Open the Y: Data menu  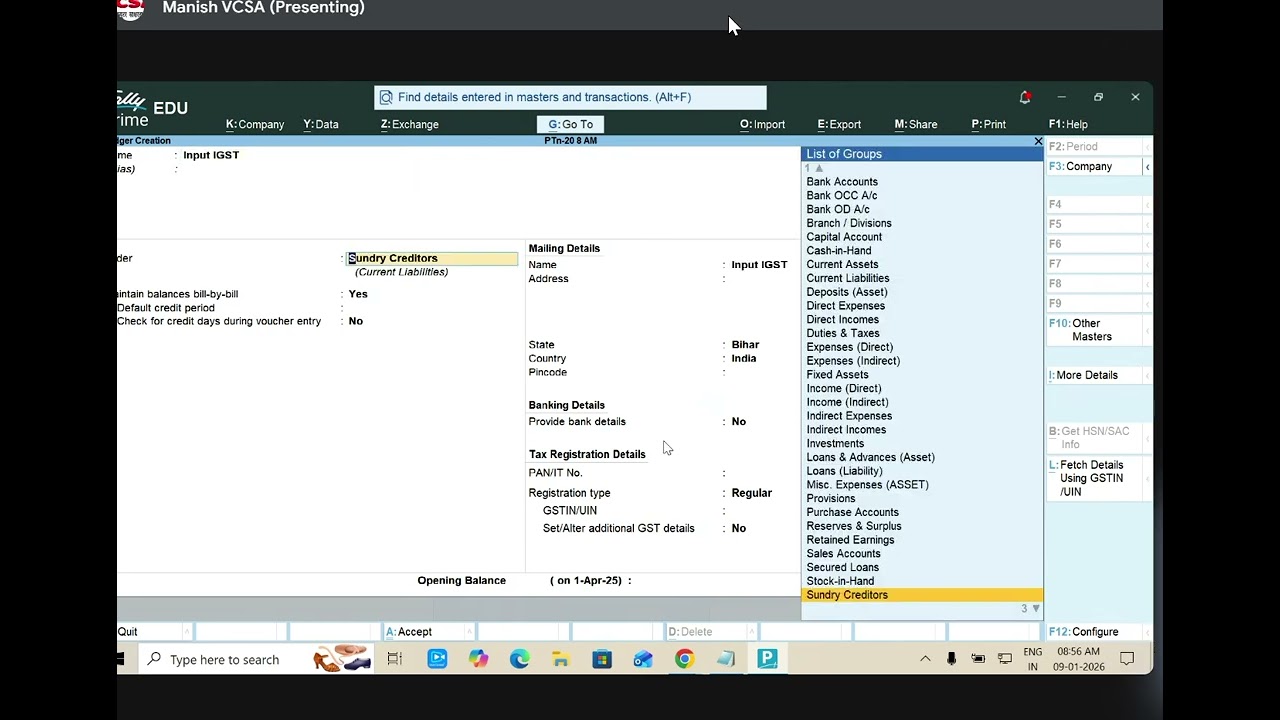pyautogui.click(x=321, y=125)
